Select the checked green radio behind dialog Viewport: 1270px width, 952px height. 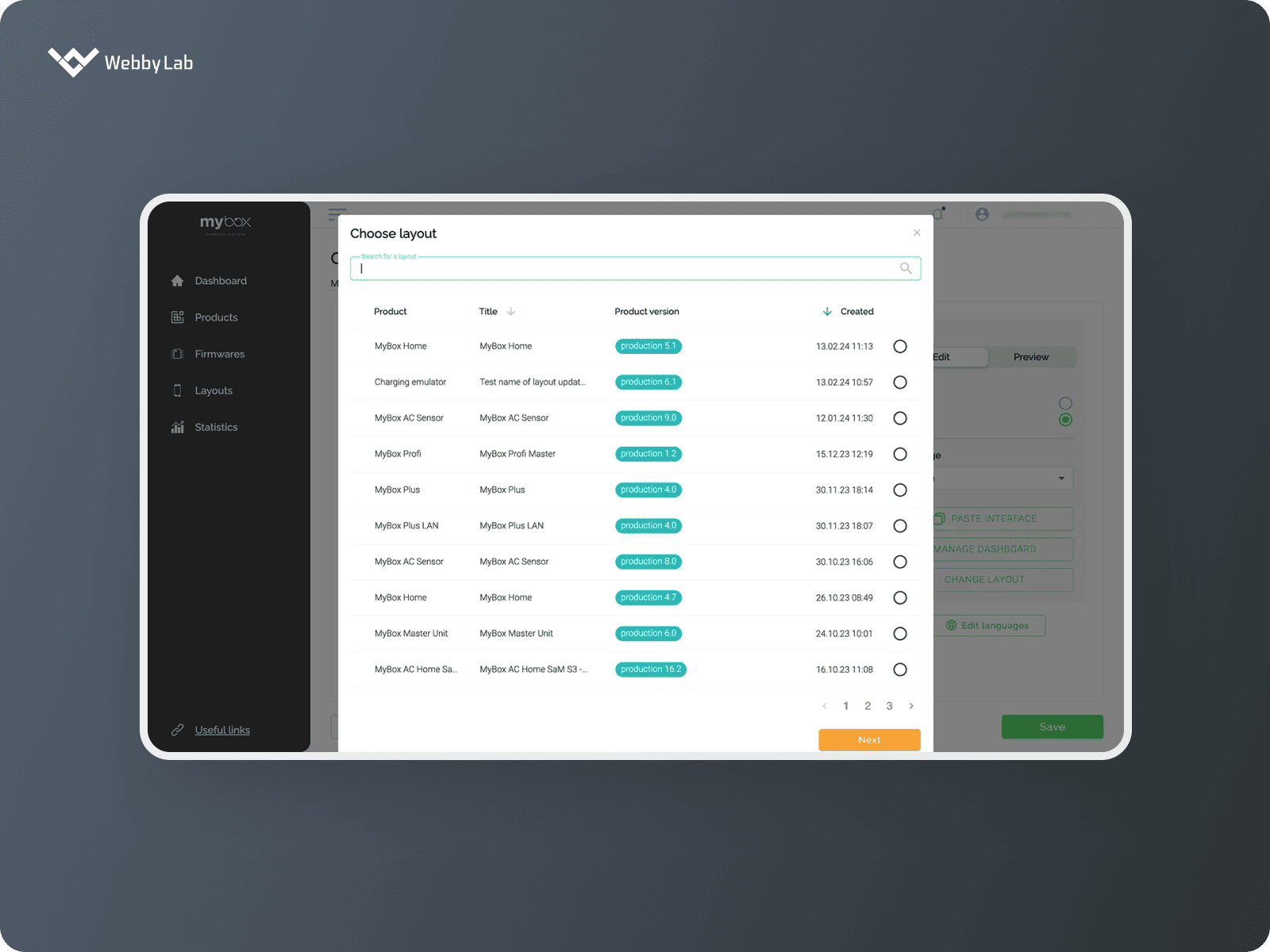[1065, 420]
